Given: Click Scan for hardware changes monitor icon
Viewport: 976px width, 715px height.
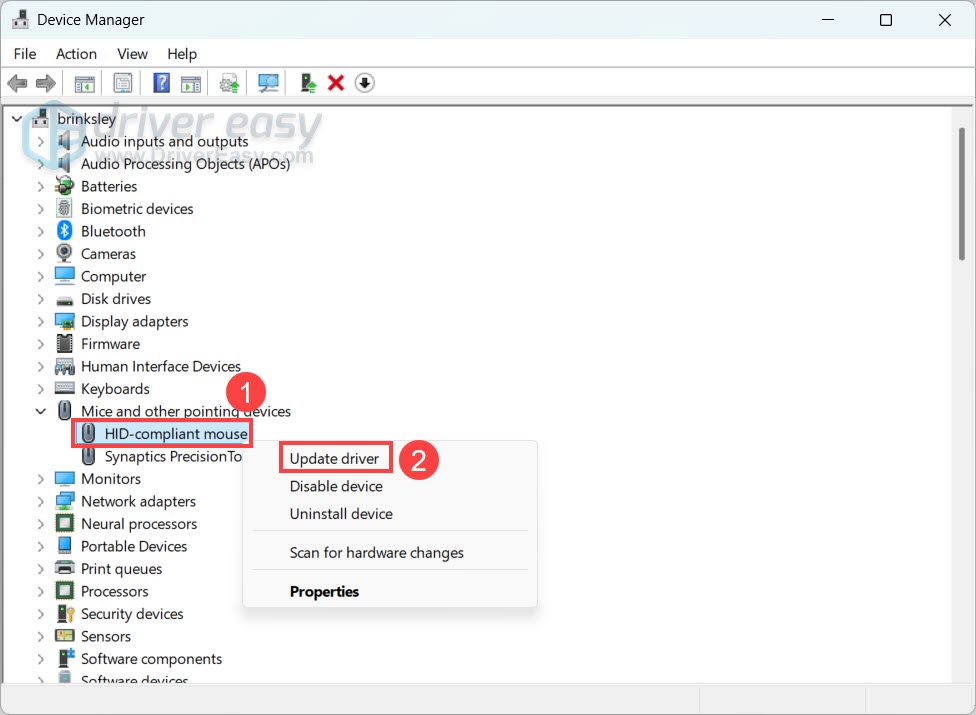Looking at the screenshot, I should click(268, 83).
